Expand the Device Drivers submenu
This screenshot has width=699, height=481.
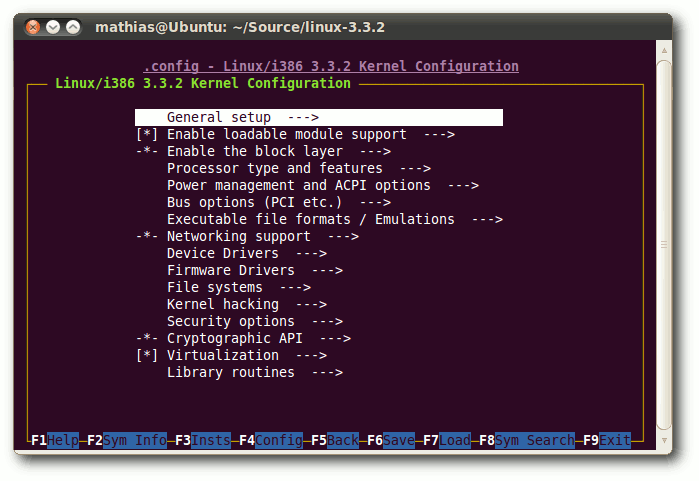(247, 254)
